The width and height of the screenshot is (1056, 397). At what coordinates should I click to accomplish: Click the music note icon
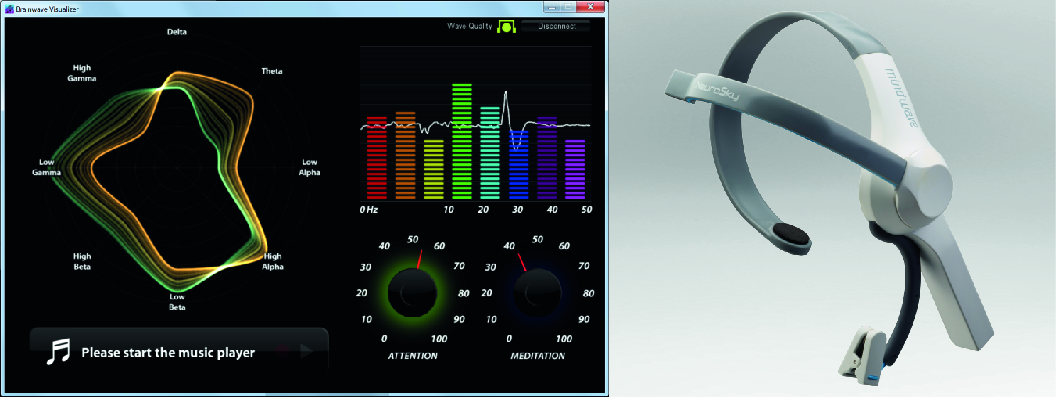pos(58,351)
